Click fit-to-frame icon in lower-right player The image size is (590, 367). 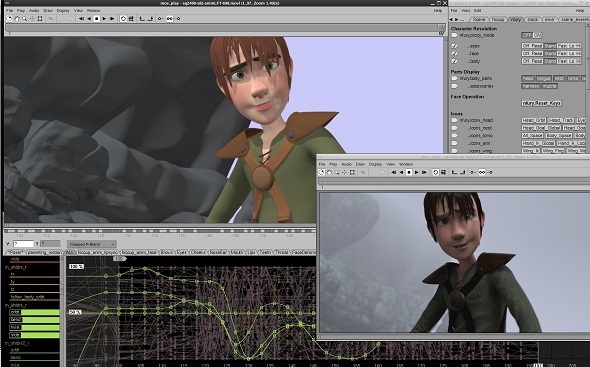tap(352, 172)
